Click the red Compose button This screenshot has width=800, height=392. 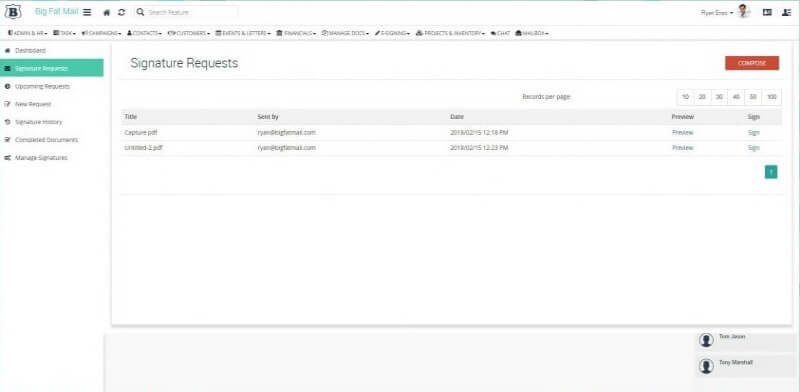(752, 63)
